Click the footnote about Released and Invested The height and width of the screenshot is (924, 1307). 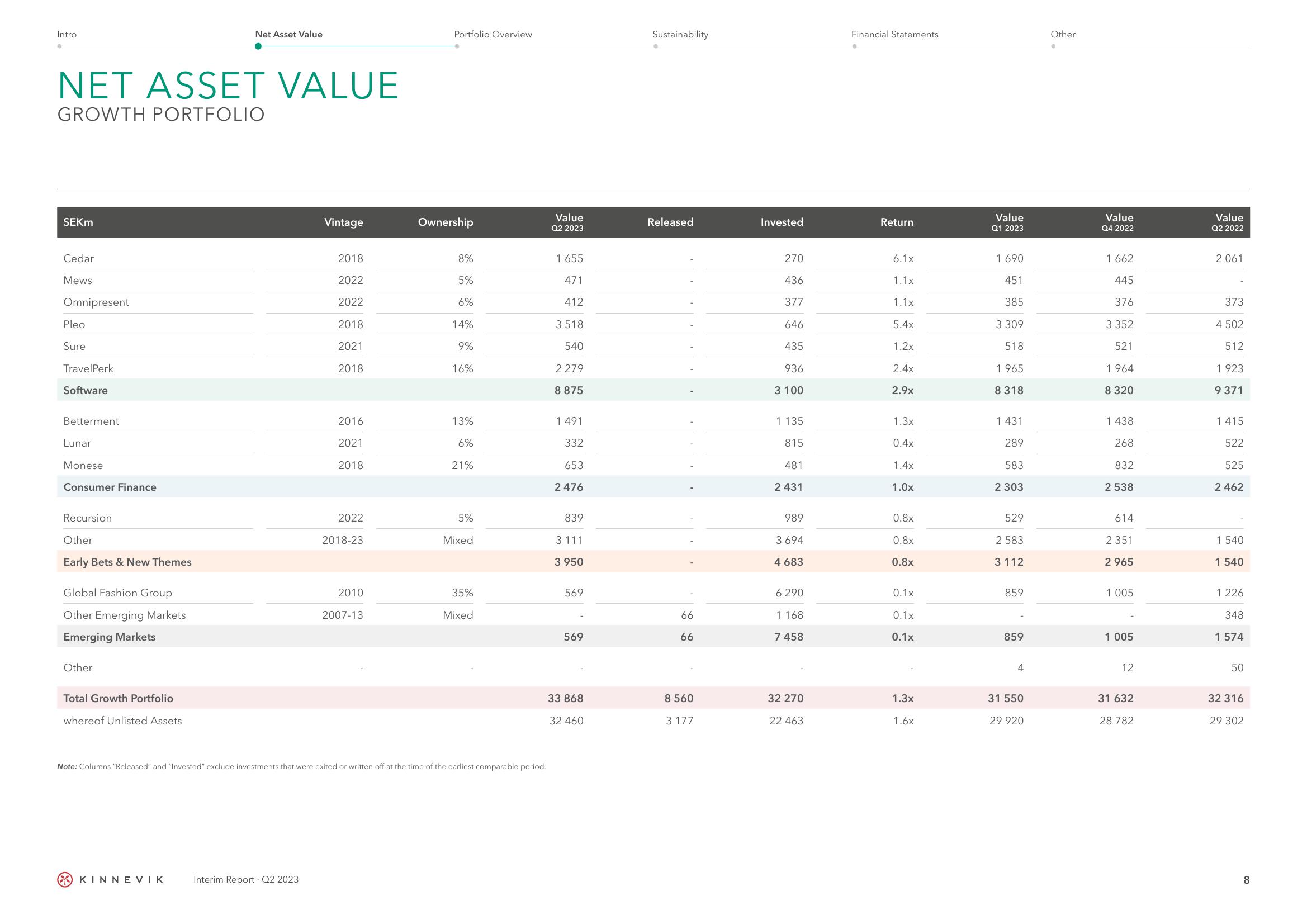point(301,766)
